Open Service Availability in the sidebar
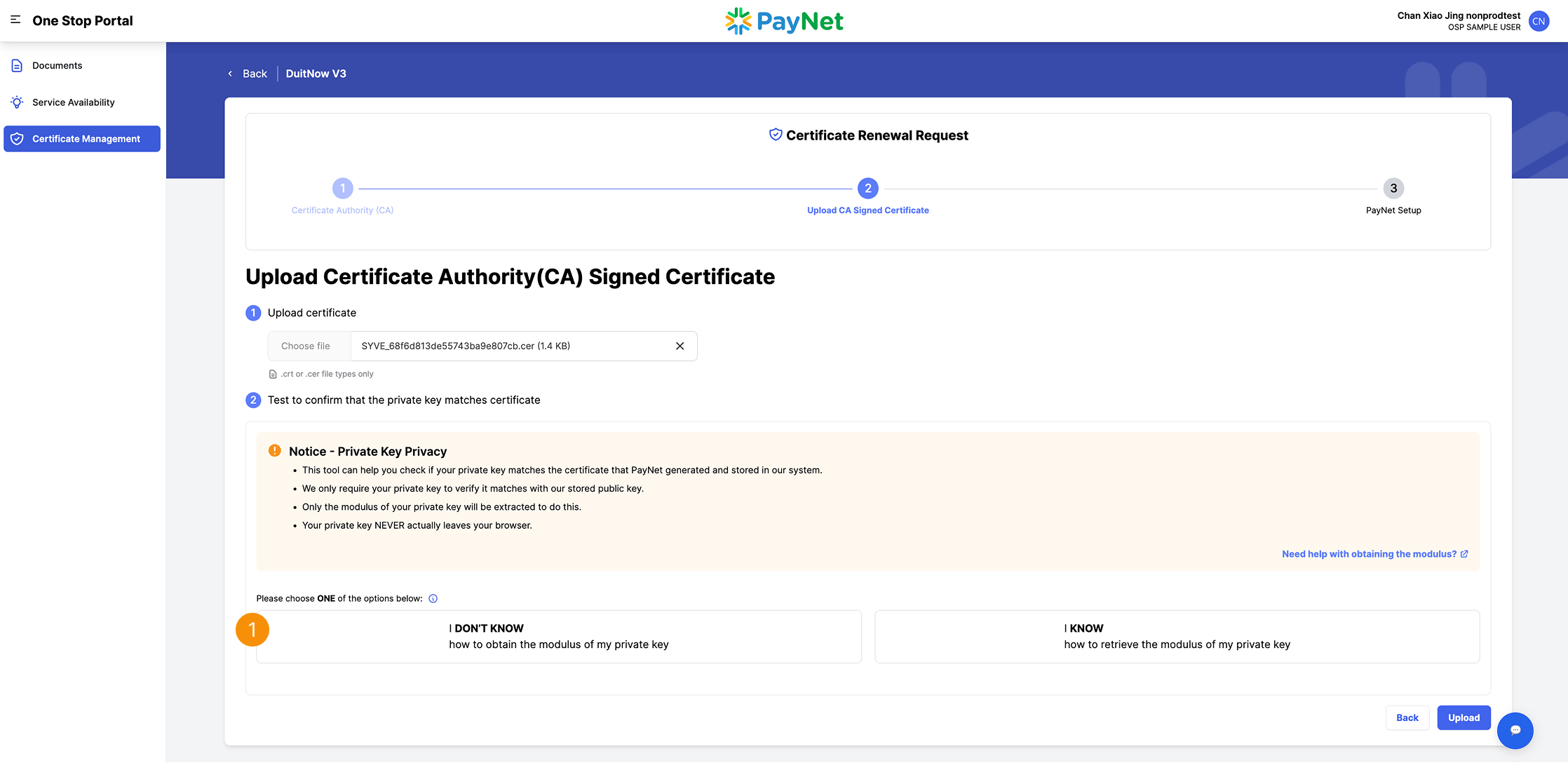 click(x=83, y=102)
